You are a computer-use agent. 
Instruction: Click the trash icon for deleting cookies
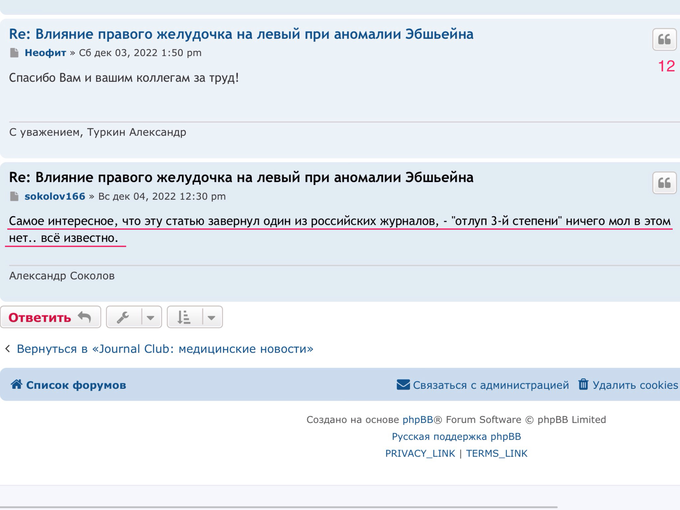[x=583, y=384]
